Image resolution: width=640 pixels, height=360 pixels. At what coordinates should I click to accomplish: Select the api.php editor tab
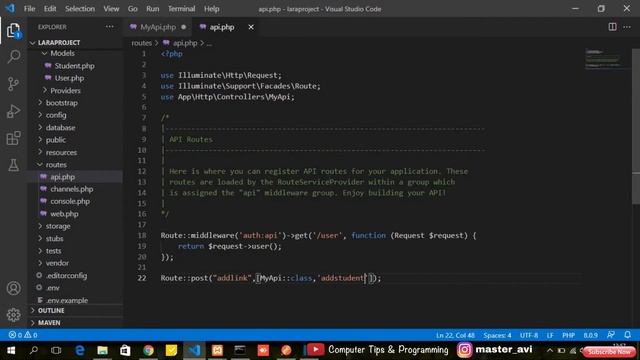(x=222, y=27)
